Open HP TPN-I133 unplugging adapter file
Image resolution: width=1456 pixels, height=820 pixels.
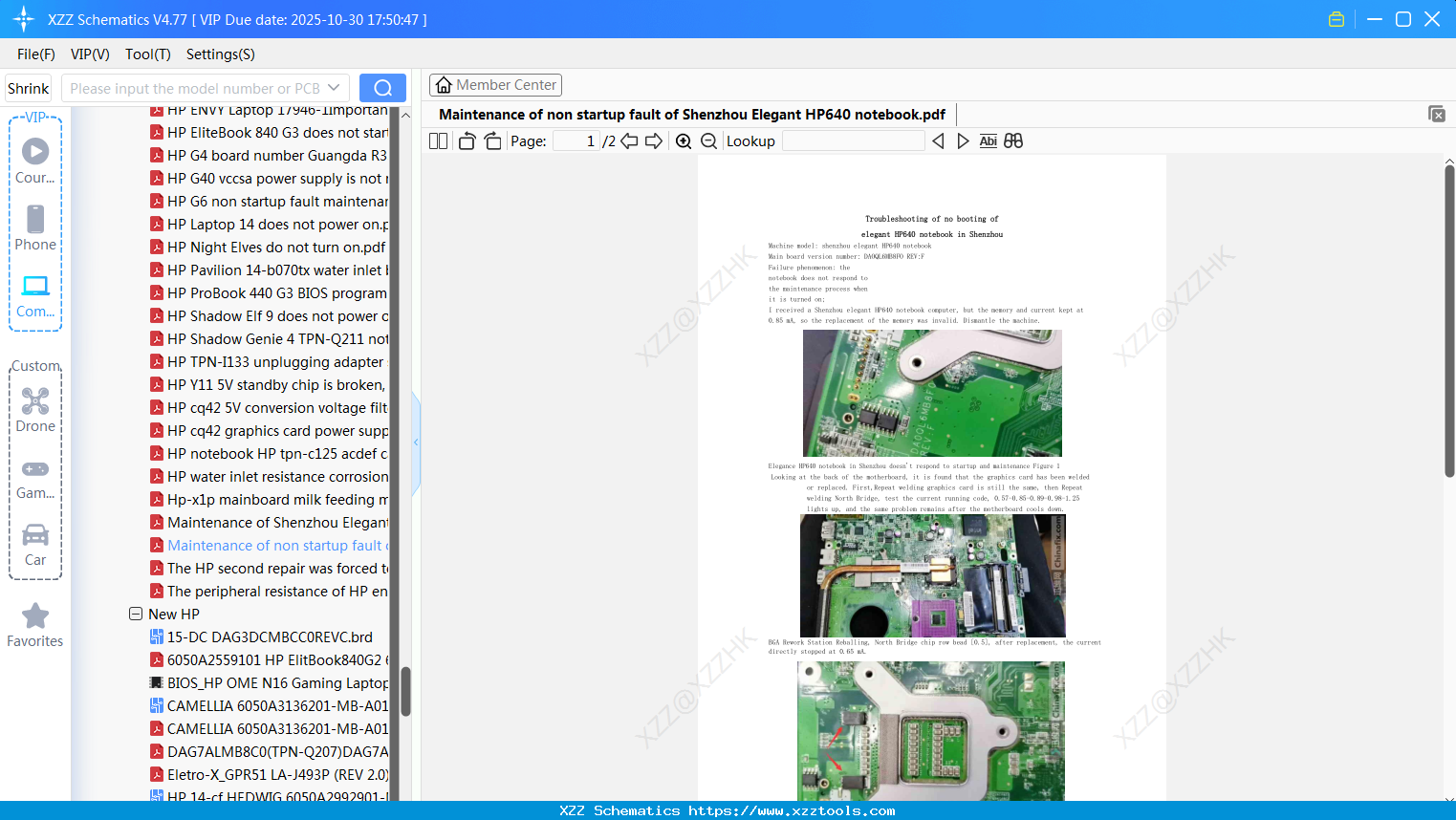269,362
